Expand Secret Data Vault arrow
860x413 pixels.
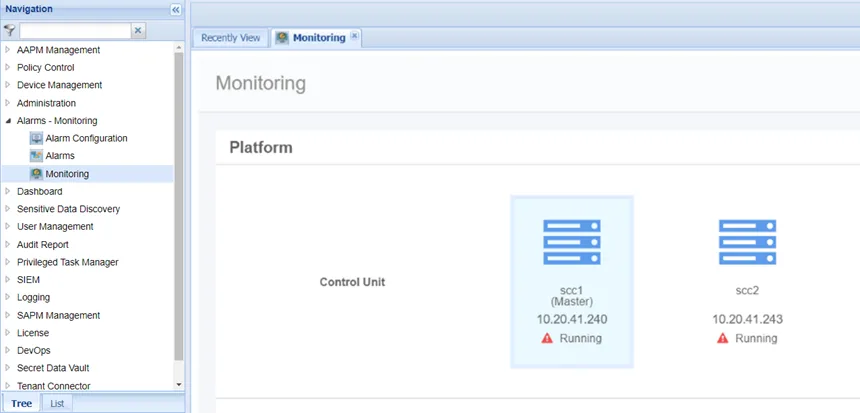(8, 368)
